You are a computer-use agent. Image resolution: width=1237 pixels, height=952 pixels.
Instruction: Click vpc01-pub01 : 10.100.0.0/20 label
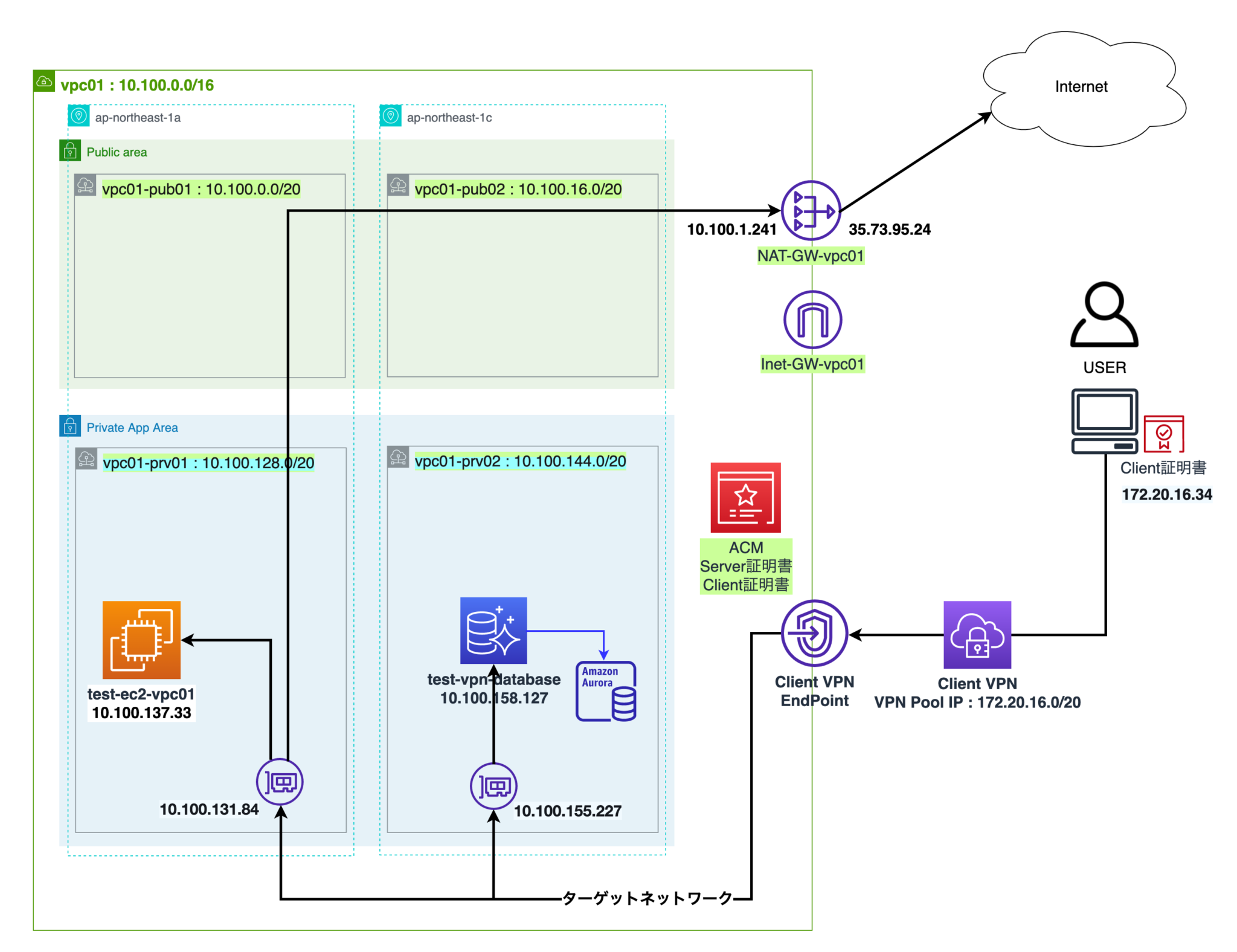click(201, 189)
